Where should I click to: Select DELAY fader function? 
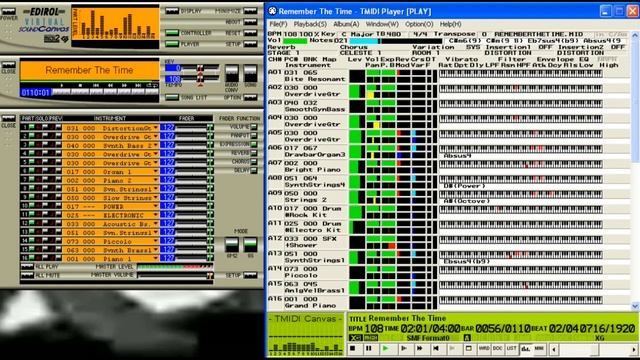pyautogui.click(x=254, y=170)
